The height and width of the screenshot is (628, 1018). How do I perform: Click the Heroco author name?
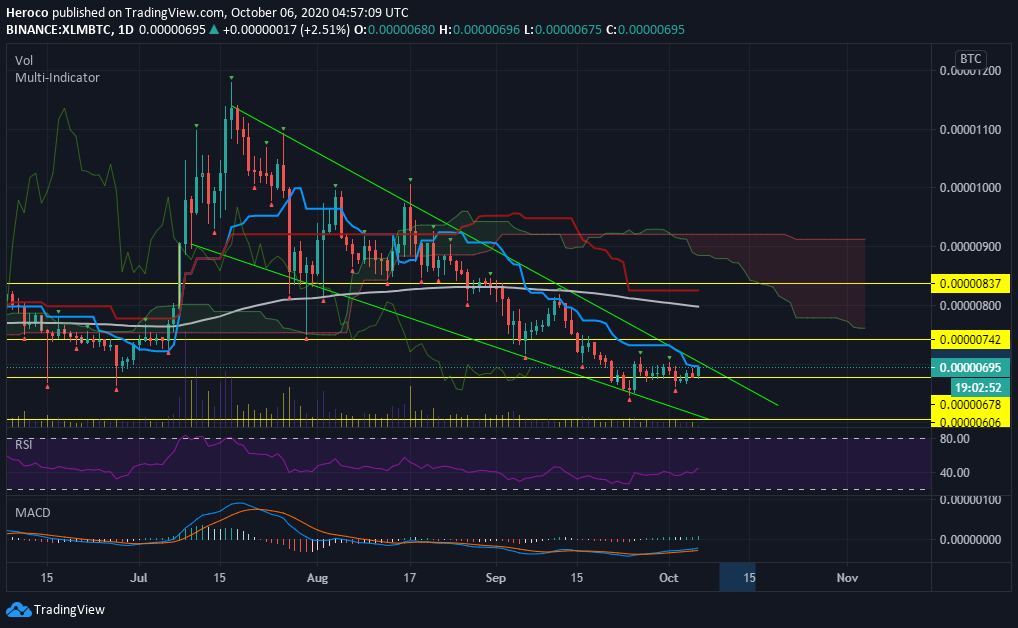coord(27,12)
